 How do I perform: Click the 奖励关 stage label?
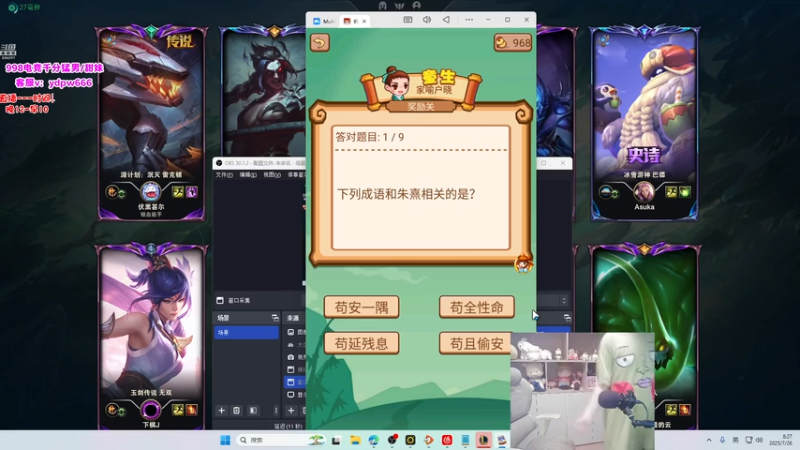click(420, 107)
